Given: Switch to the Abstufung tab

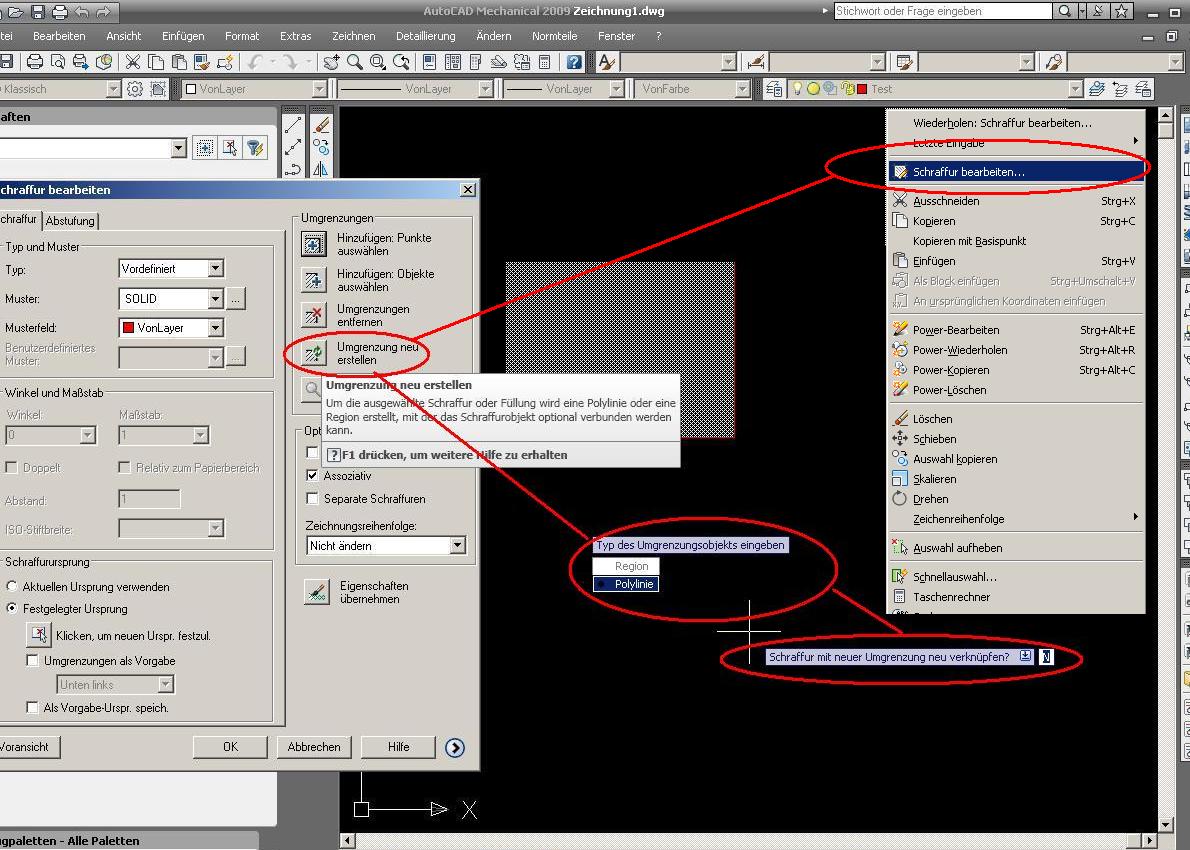Looking at the screenshot, I should pos(70,221).
